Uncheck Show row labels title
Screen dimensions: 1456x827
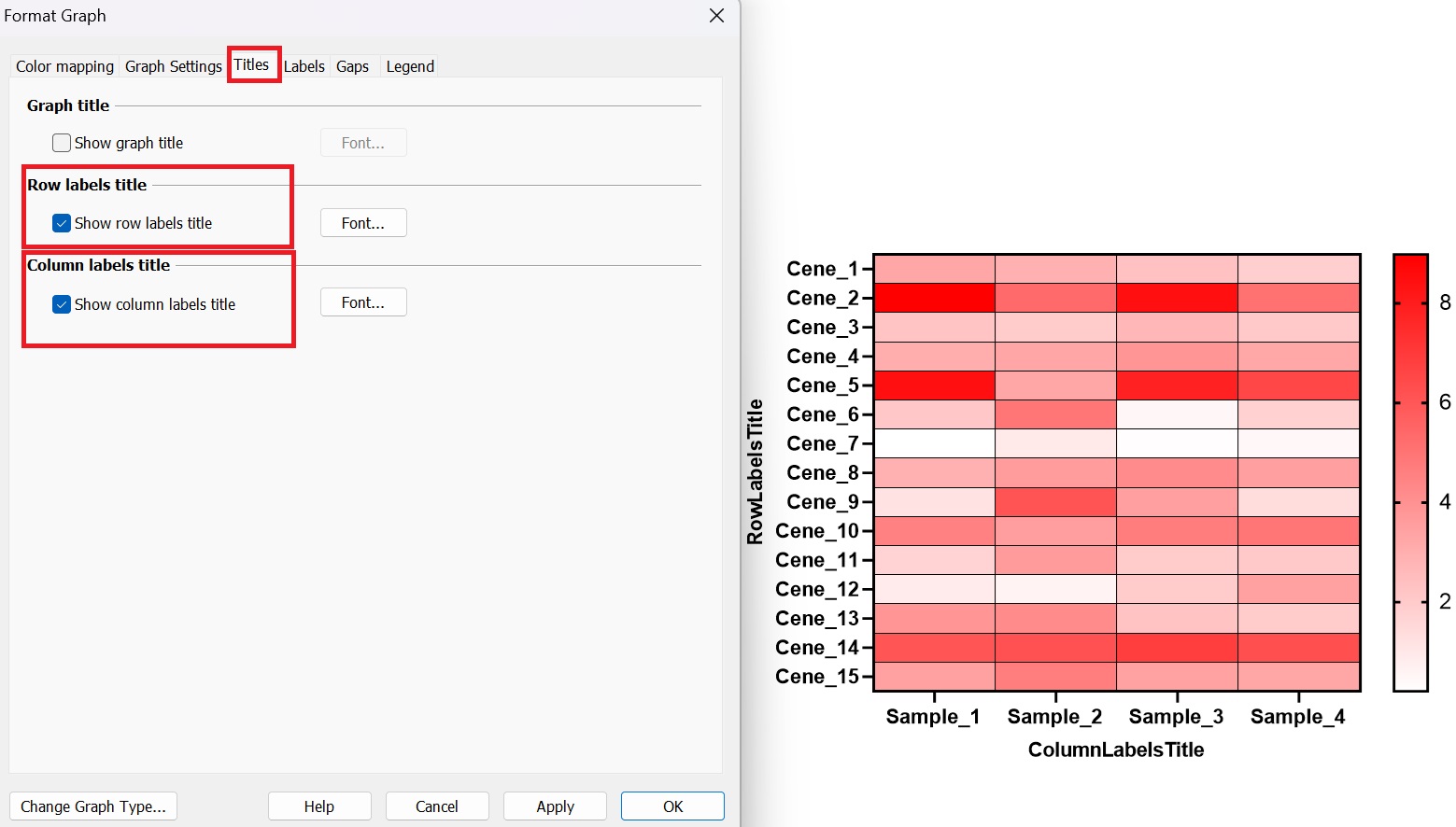coord(62,223)
